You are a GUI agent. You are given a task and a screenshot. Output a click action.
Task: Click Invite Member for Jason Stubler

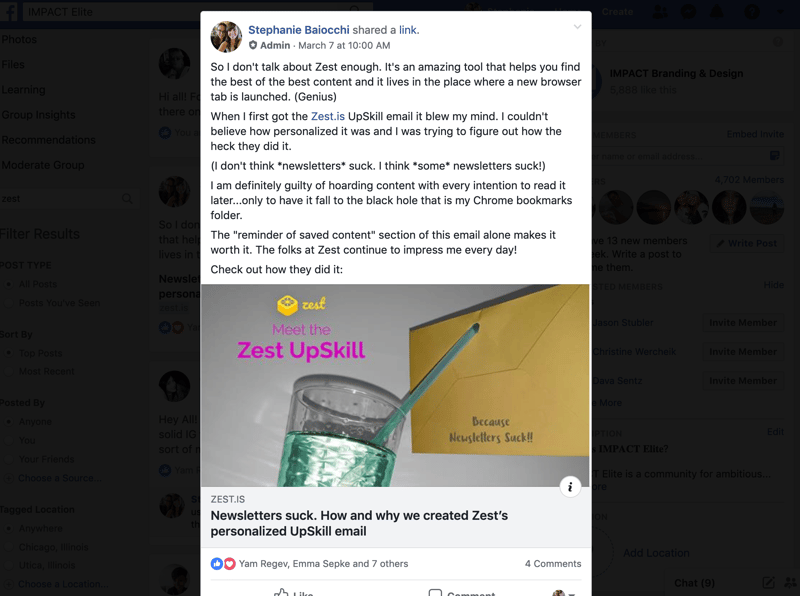[x=743, y=322]
